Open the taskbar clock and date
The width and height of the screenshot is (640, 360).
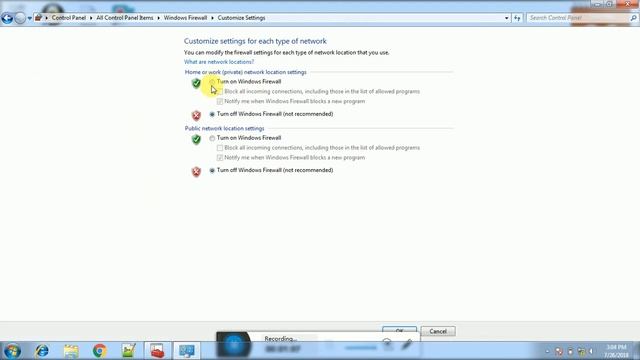tap(616, 351)
